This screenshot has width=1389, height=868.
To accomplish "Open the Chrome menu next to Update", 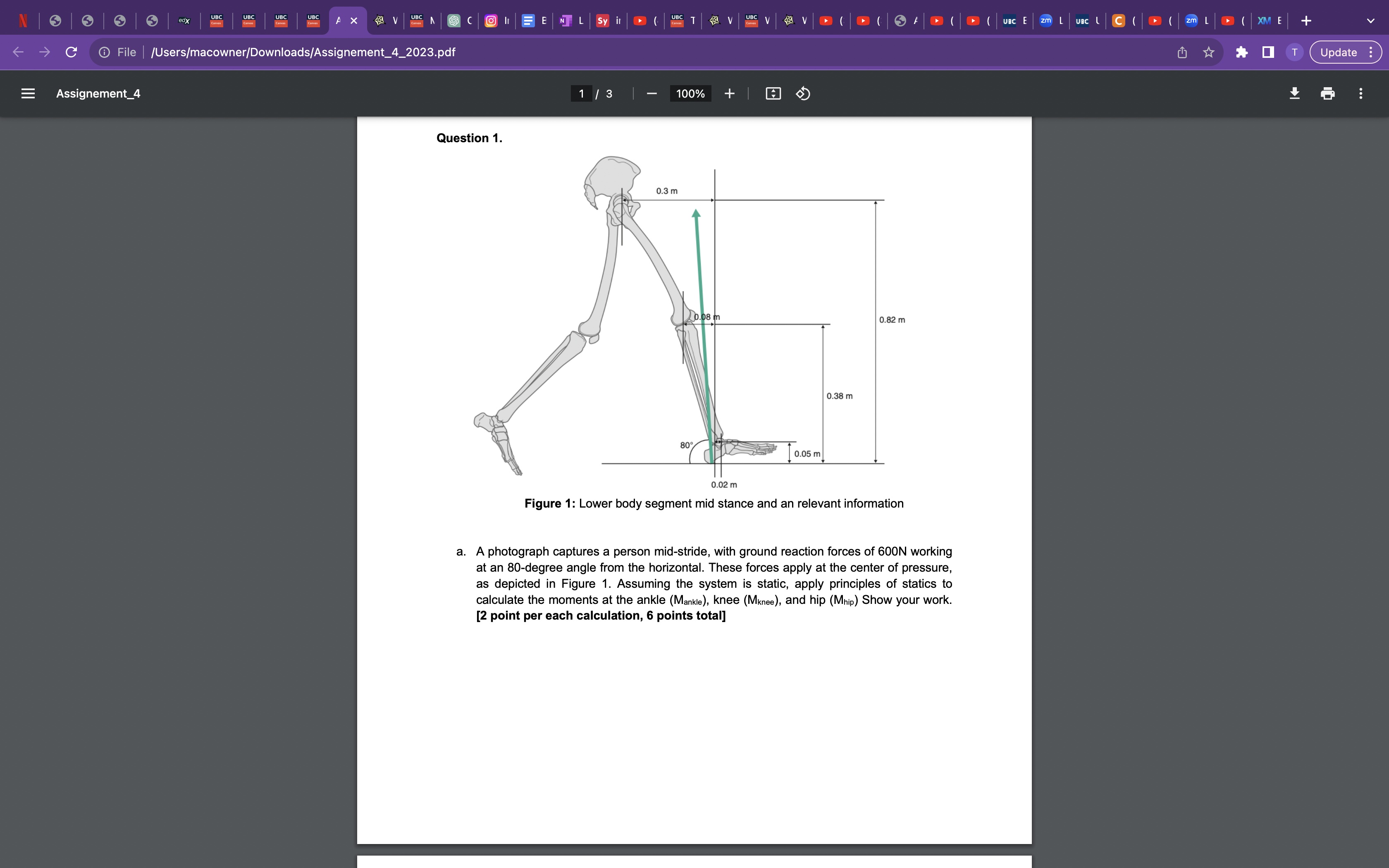I will pyautogui.click(x=1372, y=52).
